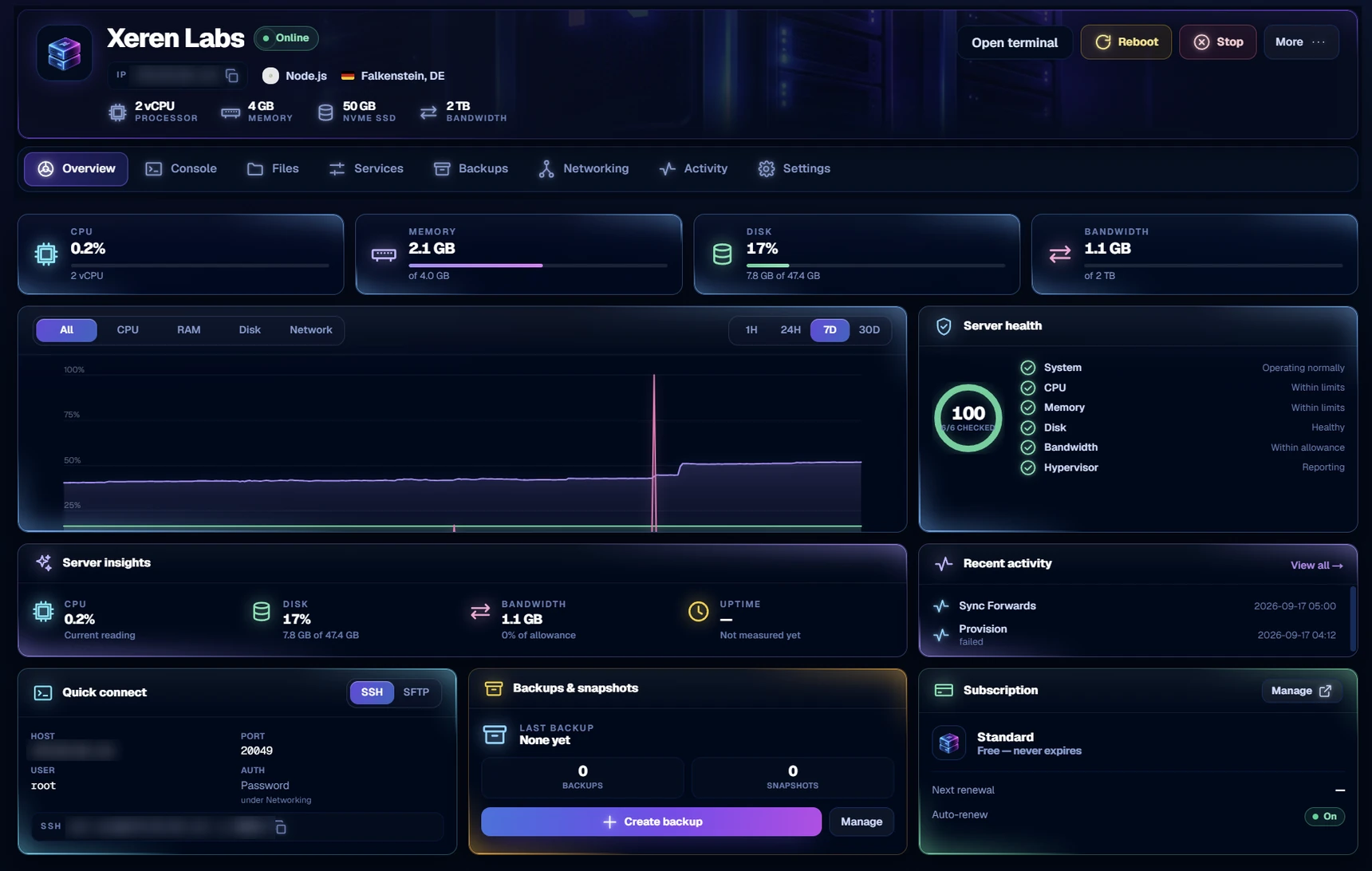Switch Quick connect to SSH
Screen dimensions: 1372x871
[372, 692]
